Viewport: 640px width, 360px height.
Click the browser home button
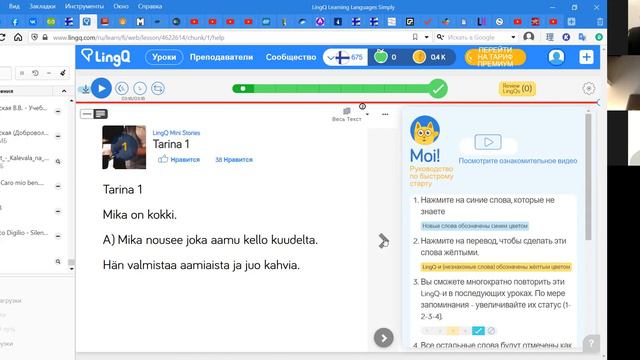pos(18,37)
